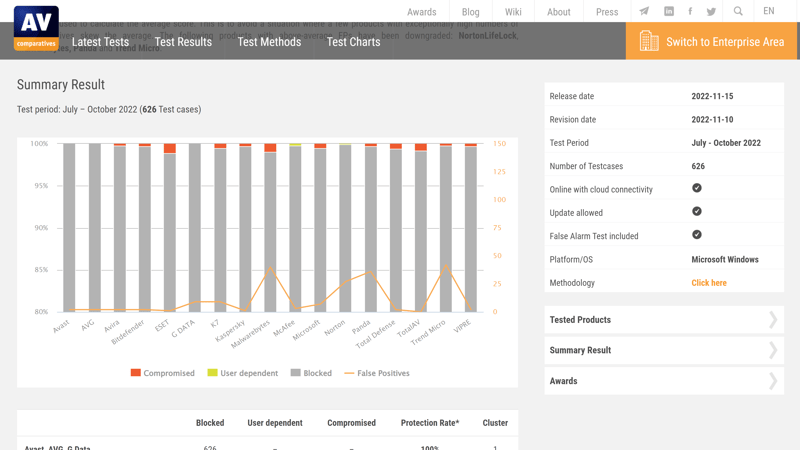Open the EN language selector
Viewport: 800px width, 450px height.
[x=768, y=11]
